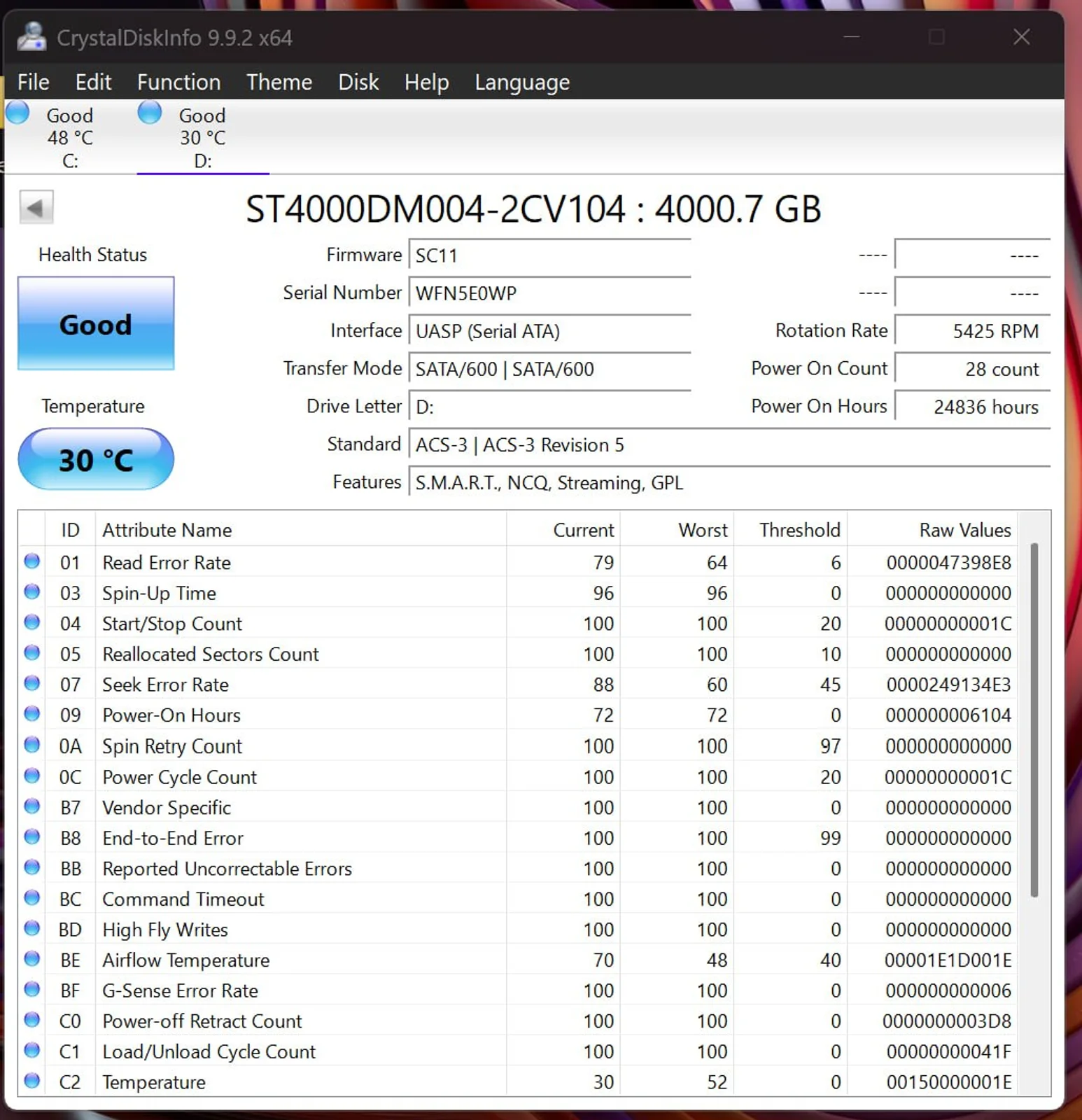Click the Standard field ACS-3 Revision 5
Screen dimensions: 1082x1120
730,444
